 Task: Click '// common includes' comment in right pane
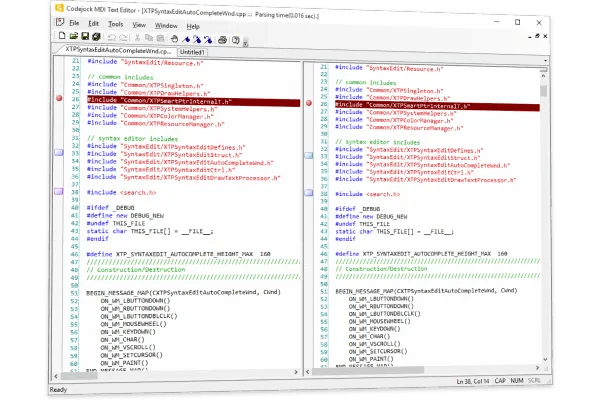pos(365,82)
